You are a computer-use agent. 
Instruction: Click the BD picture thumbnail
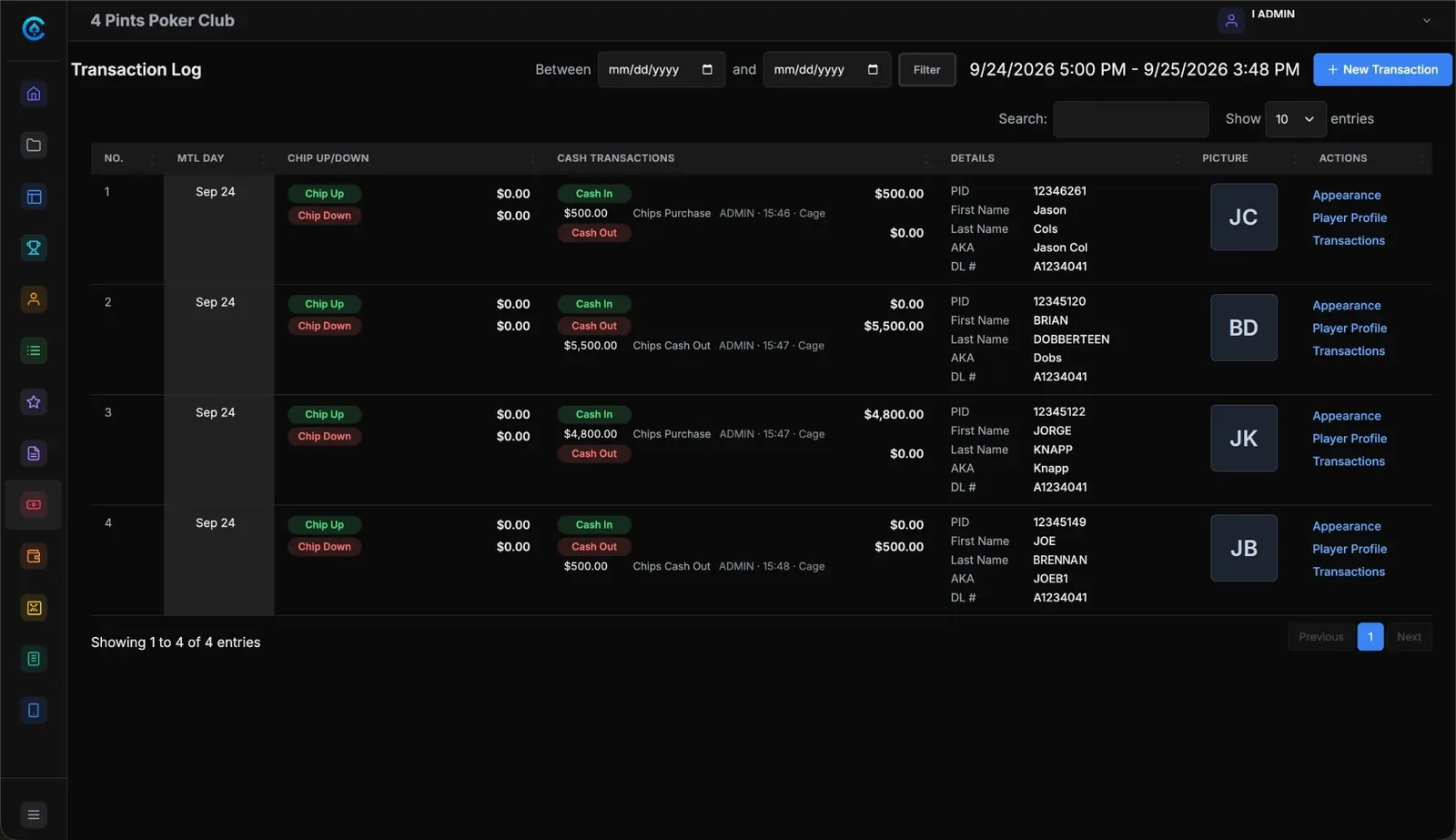(x=1243, y=328)
